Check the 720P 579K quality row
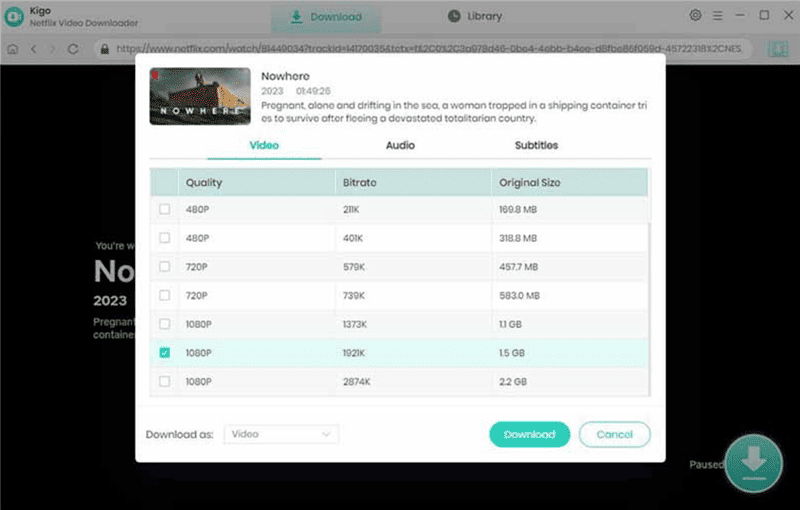The height and width of the screenshot is (510, 800). [x=164, y=266]
